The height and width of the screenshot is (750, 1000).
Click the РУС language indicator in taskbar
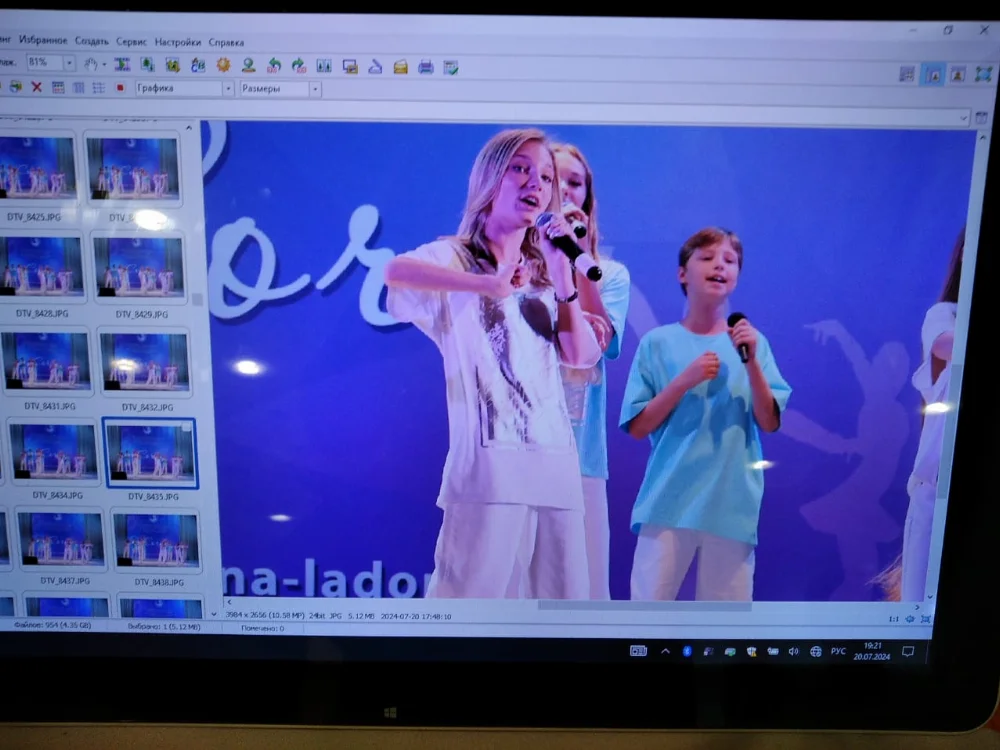point(838,651)
